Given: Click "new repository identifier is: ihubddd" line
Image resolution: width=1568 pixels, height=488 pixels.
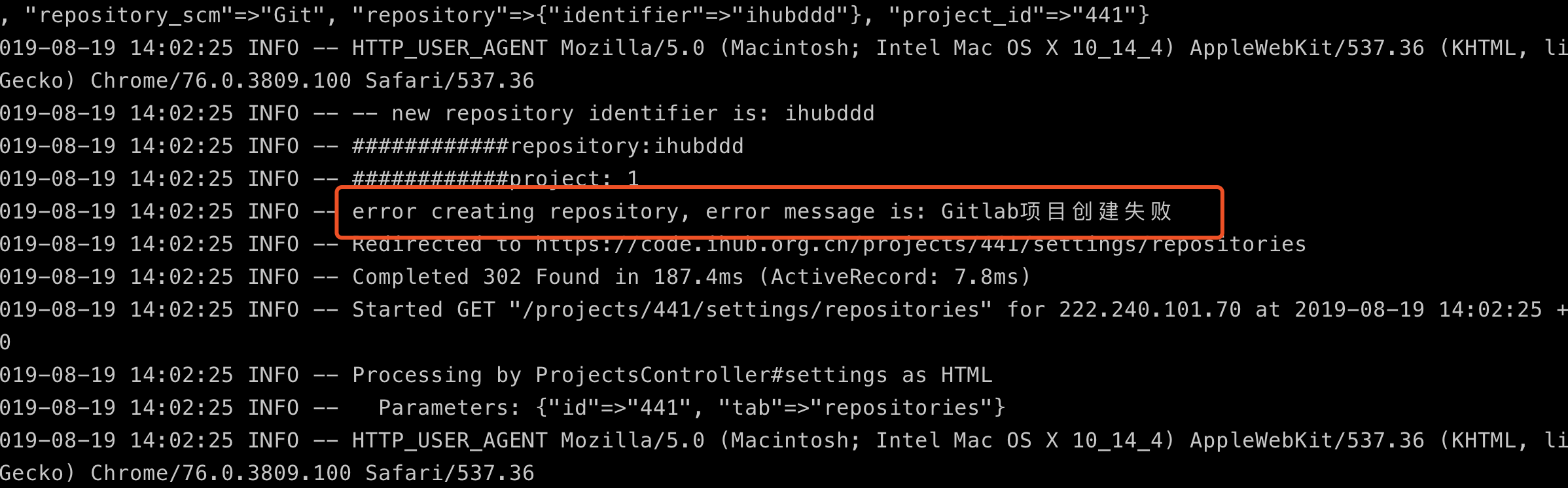Looking at the screenshot, I should pos(633,114).
